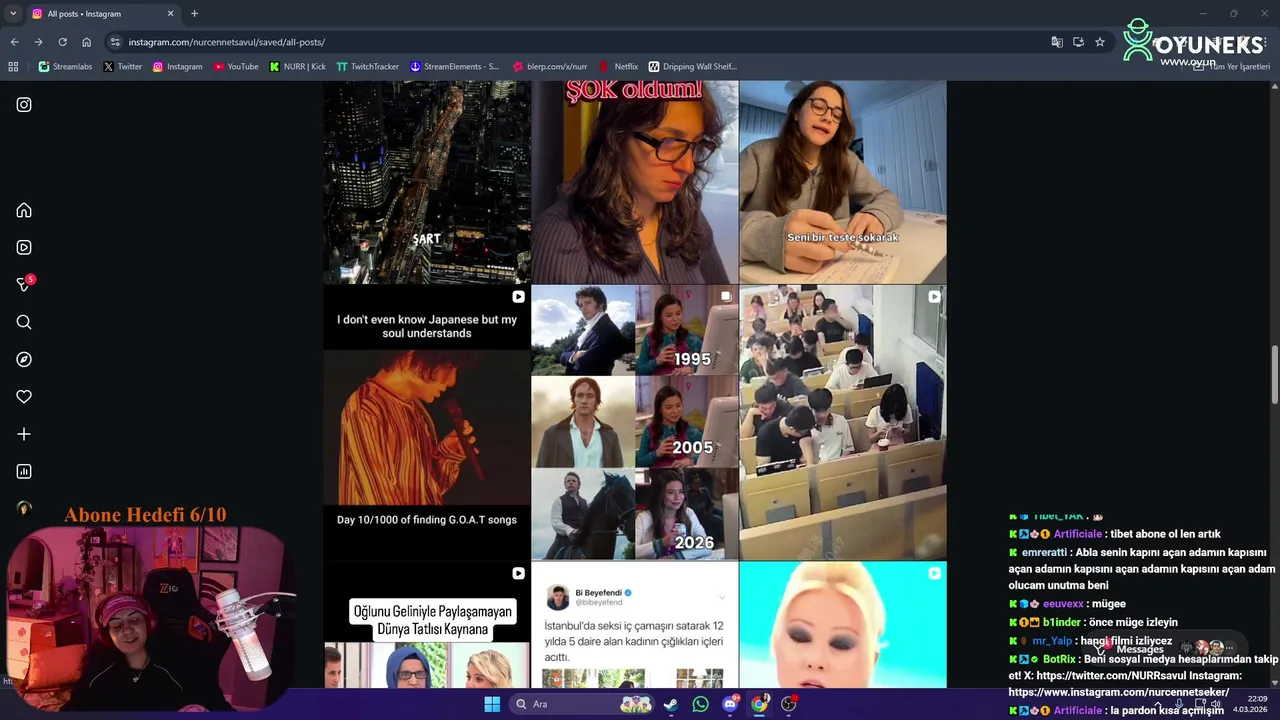Reload the Instagram page
The image size is (1280, 720).
point(62,42)
